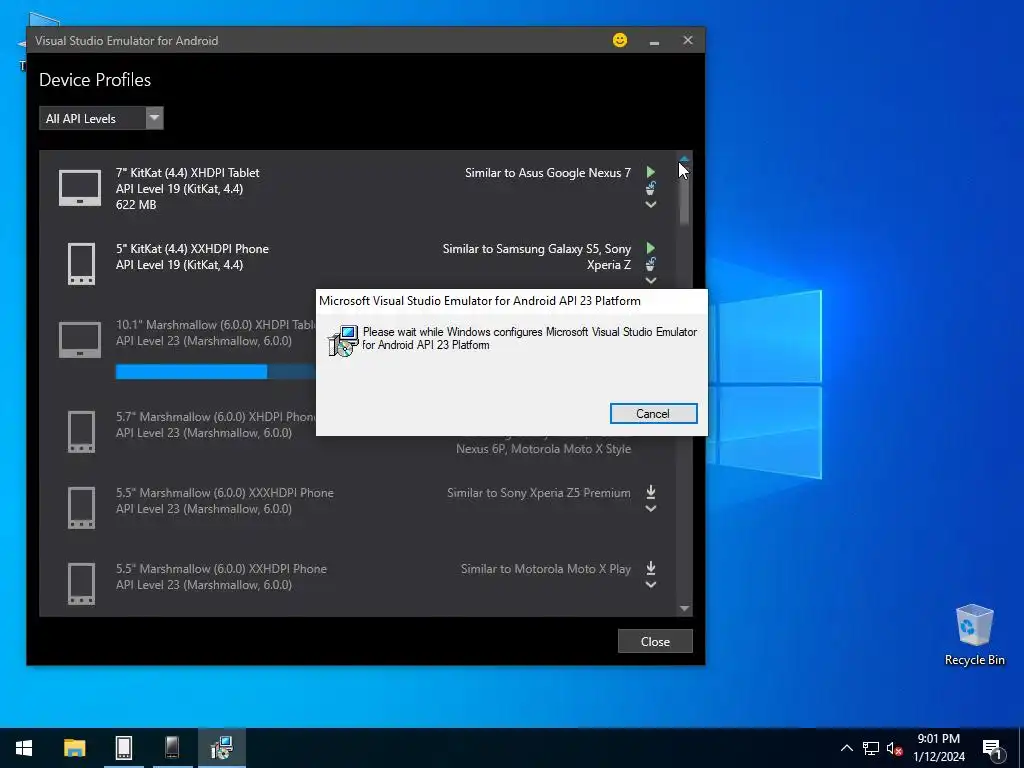Image resolution: width=1024 pixels, height=768 pixels.
Task: Click the 5.7" Marshmallow phone device icon
Action: click(x=81, y=432)
